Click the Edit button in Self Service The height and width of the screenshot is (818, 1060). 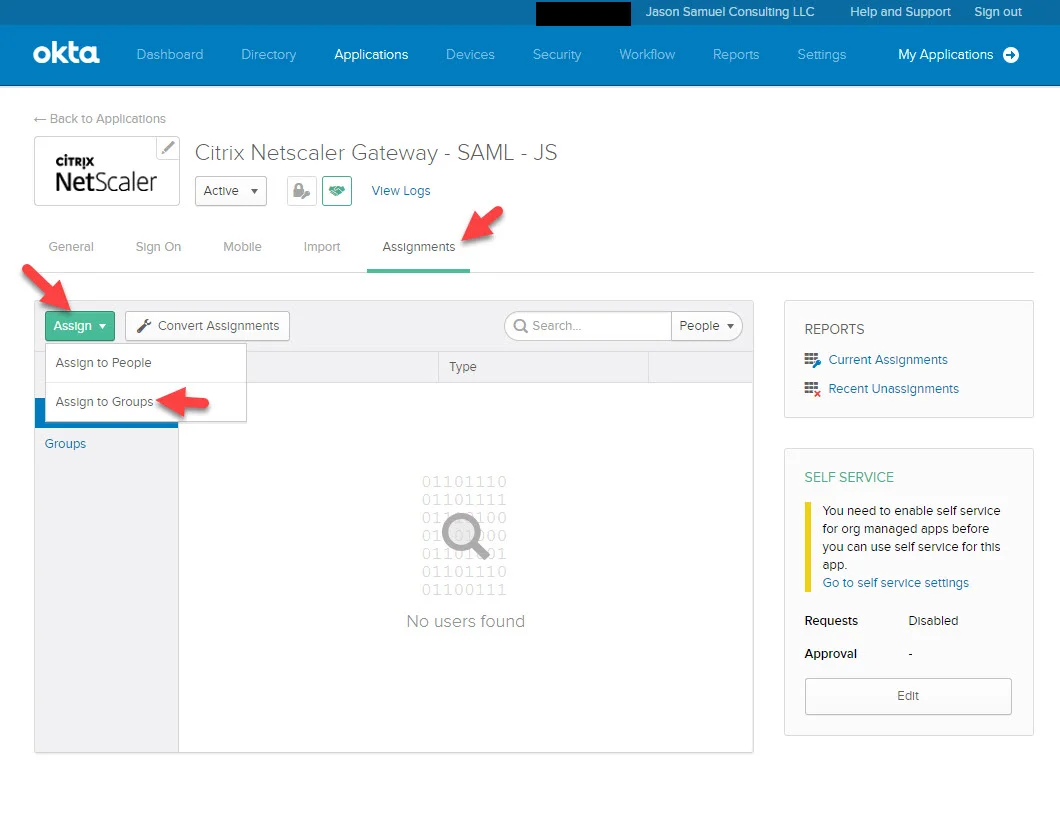908,696
